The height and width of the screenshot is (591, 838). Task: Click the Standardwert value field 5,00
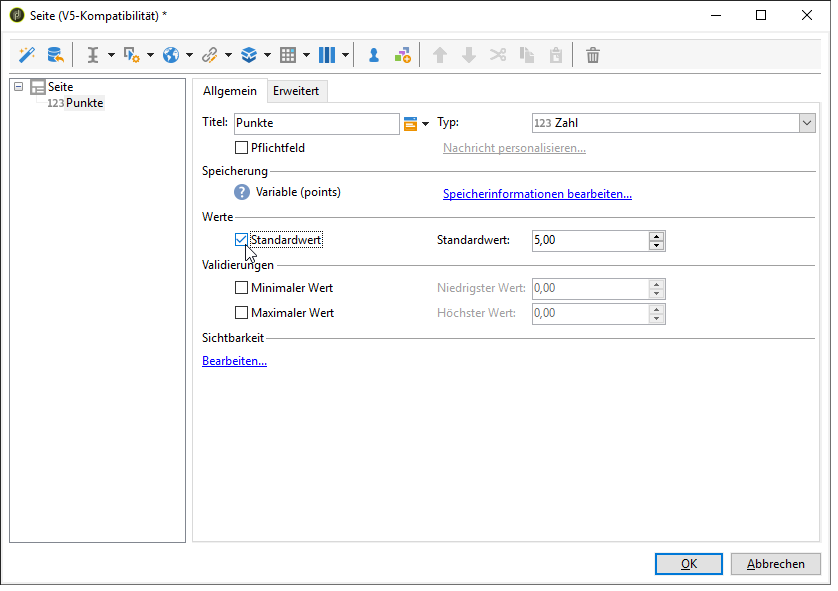click(590, 240)
